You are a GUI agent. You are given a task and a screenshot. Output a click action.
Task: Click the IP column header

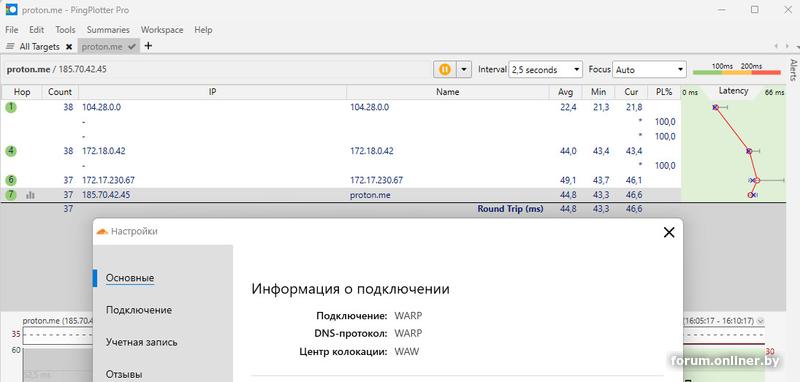pyautogui.click(x=212, y=92)
